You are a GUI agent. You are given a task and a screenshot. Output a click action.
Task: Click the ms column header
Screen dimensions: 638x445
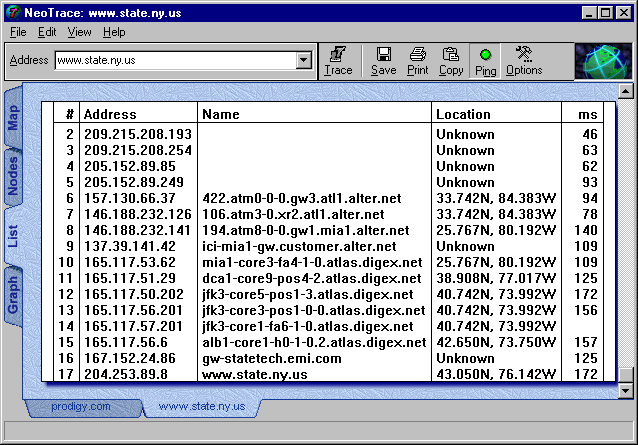582,114
